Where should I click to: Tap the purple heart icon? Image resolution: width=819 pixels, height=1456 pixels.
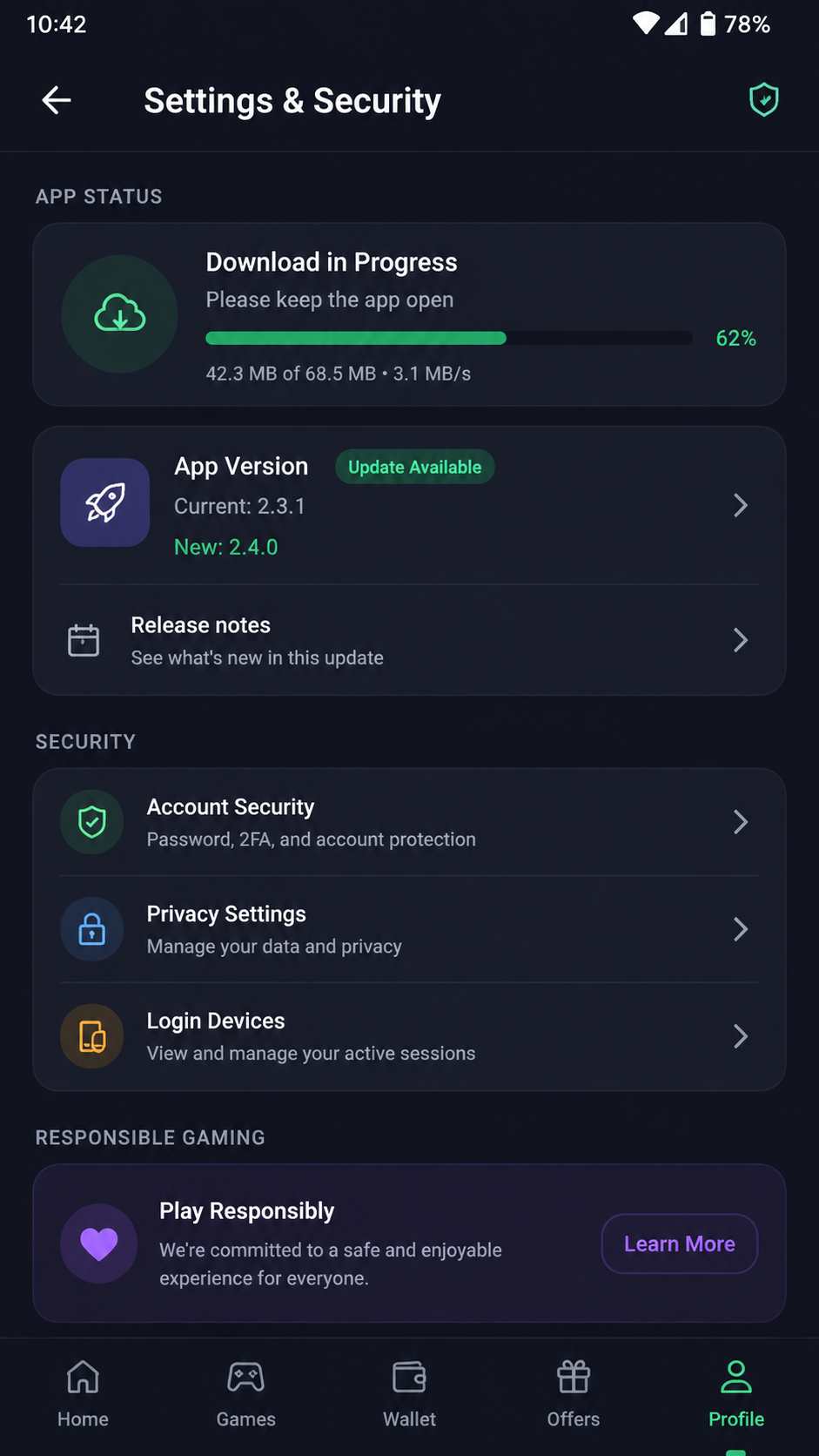coord(99,1244)
